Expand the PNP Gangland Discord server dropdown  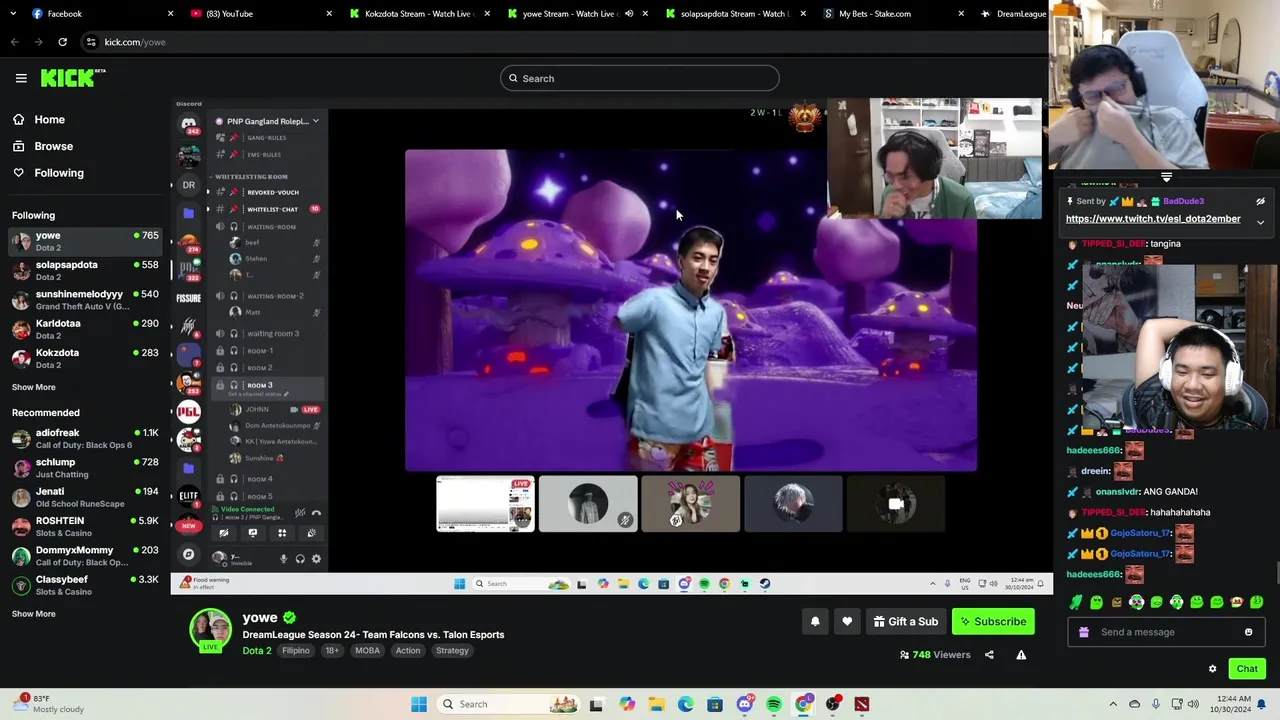tap(315, 121)
